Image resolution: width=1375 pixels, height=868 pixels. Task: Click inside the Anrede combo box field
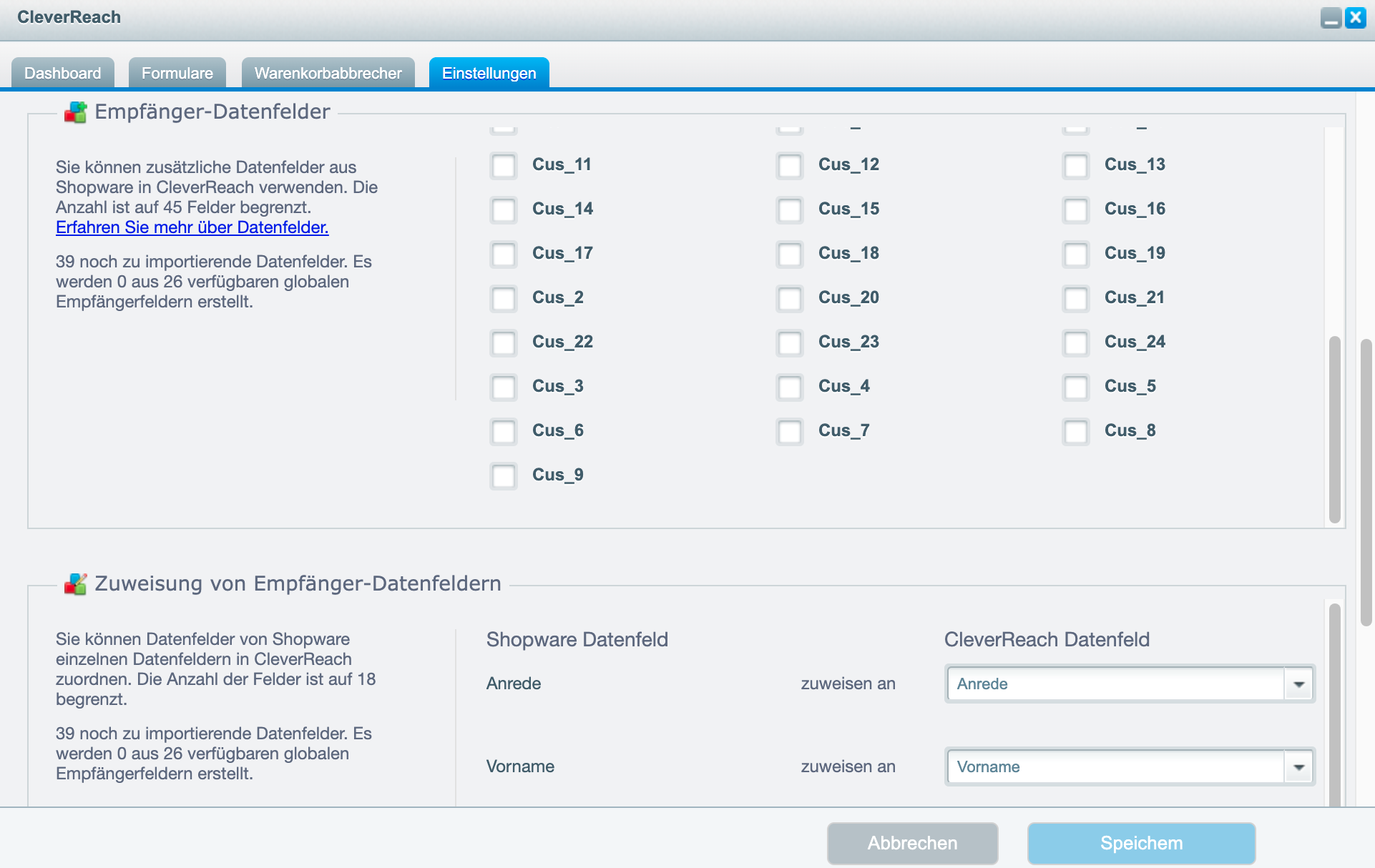click(1116, 684)
